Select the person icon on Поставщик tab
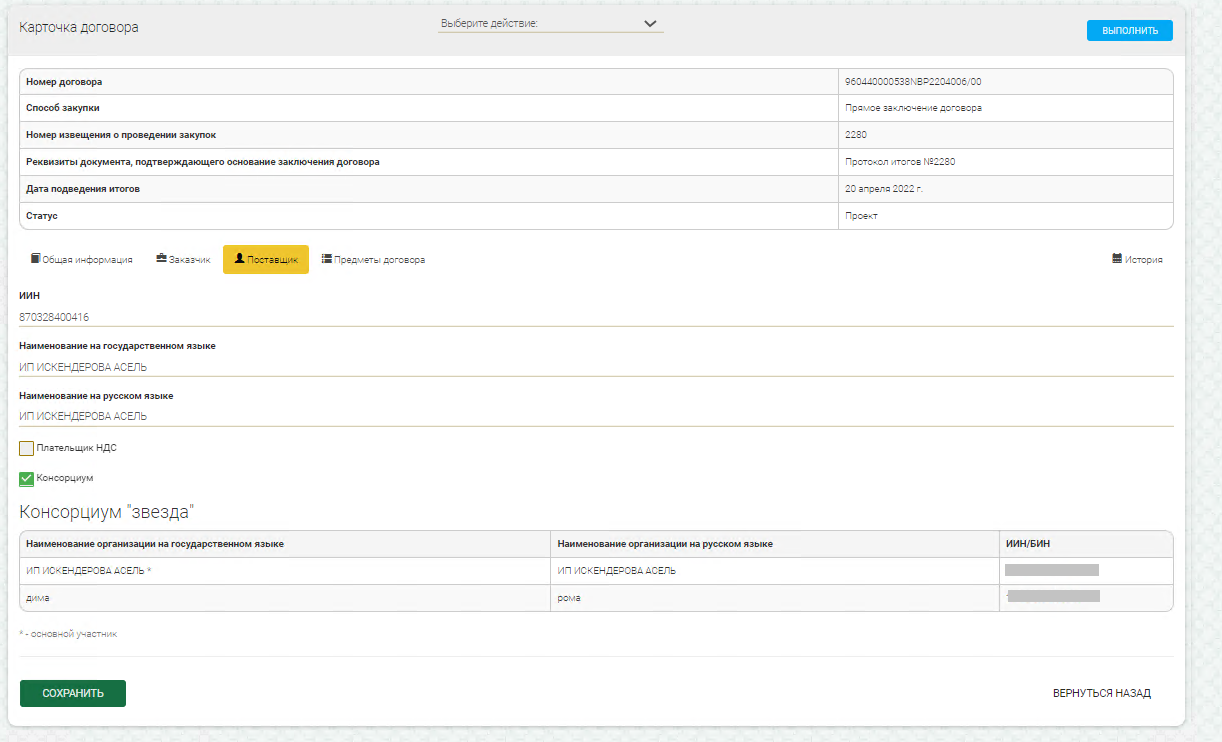The width and height of the screenshot is (1222, 742). 240,259
